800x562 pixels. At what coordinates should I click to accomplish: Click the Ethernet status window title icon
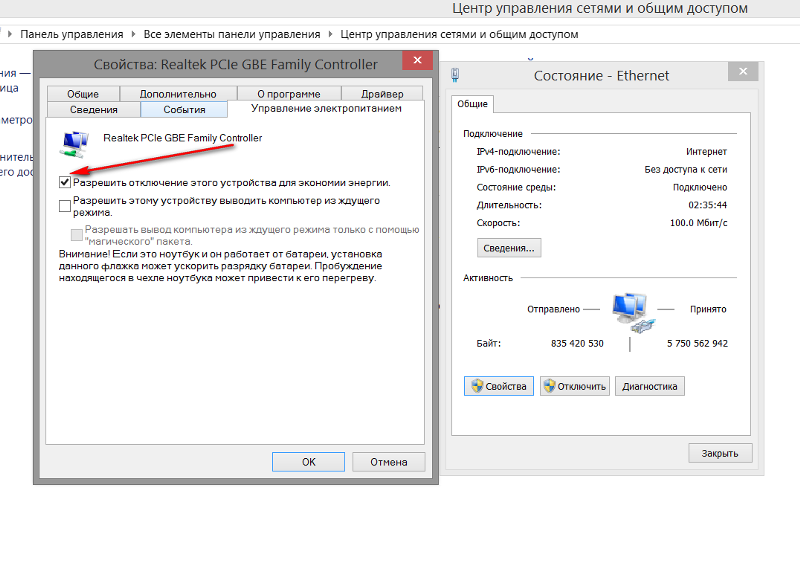coord(455,75)
